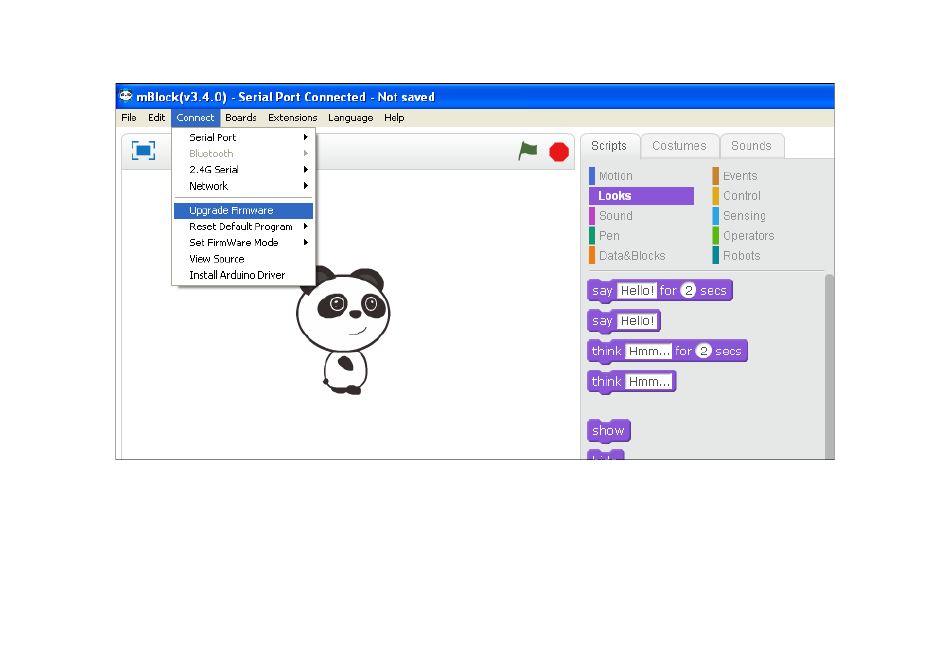950x654 pixels.
Task: Switch to the Sounds tab
Action: [751, 146]
